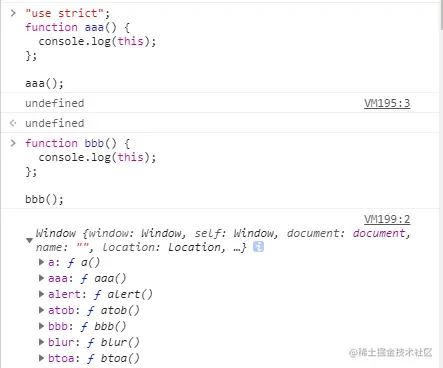
Task: Expand the 'bbb: ƒ bbb()' property
Action: point(41,326)
